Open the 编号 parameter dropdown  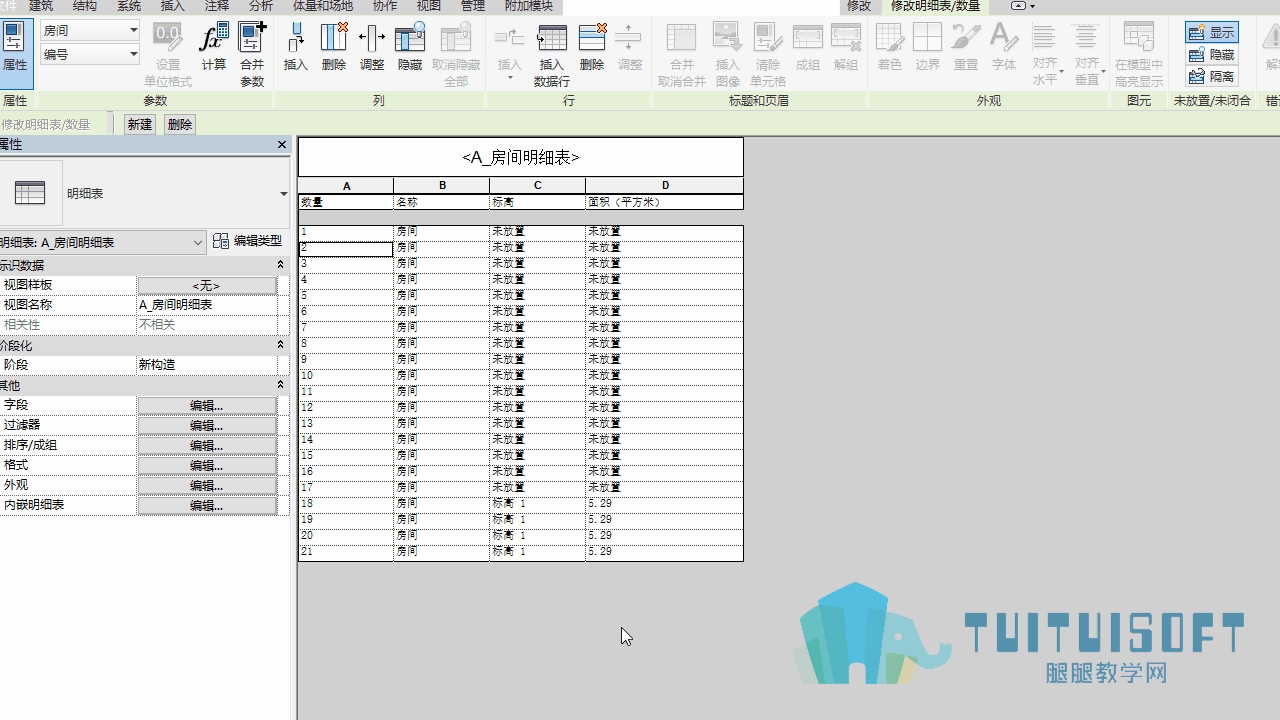point(90,55)
